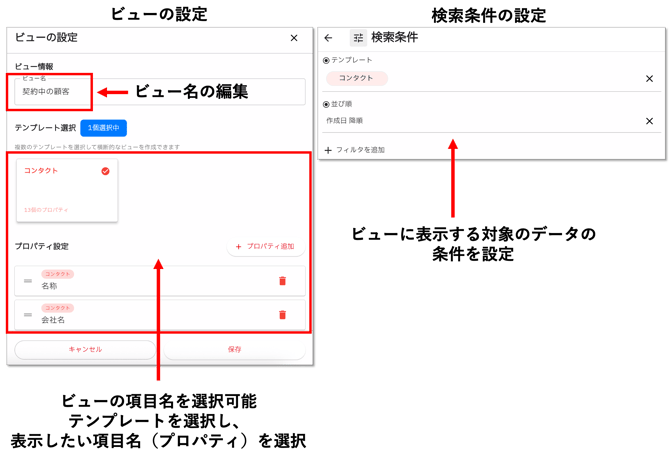Close the ビューの設定 dialog

click(x=293, y=38)
